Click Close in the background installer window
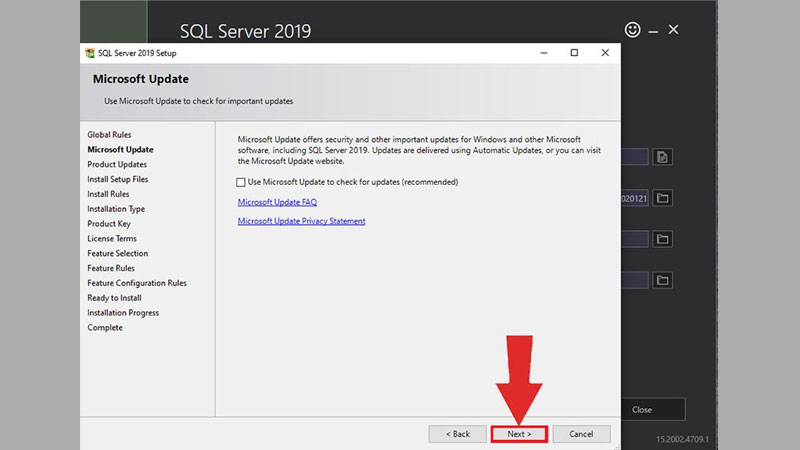 pyautogui.click(x=653, y=410)
